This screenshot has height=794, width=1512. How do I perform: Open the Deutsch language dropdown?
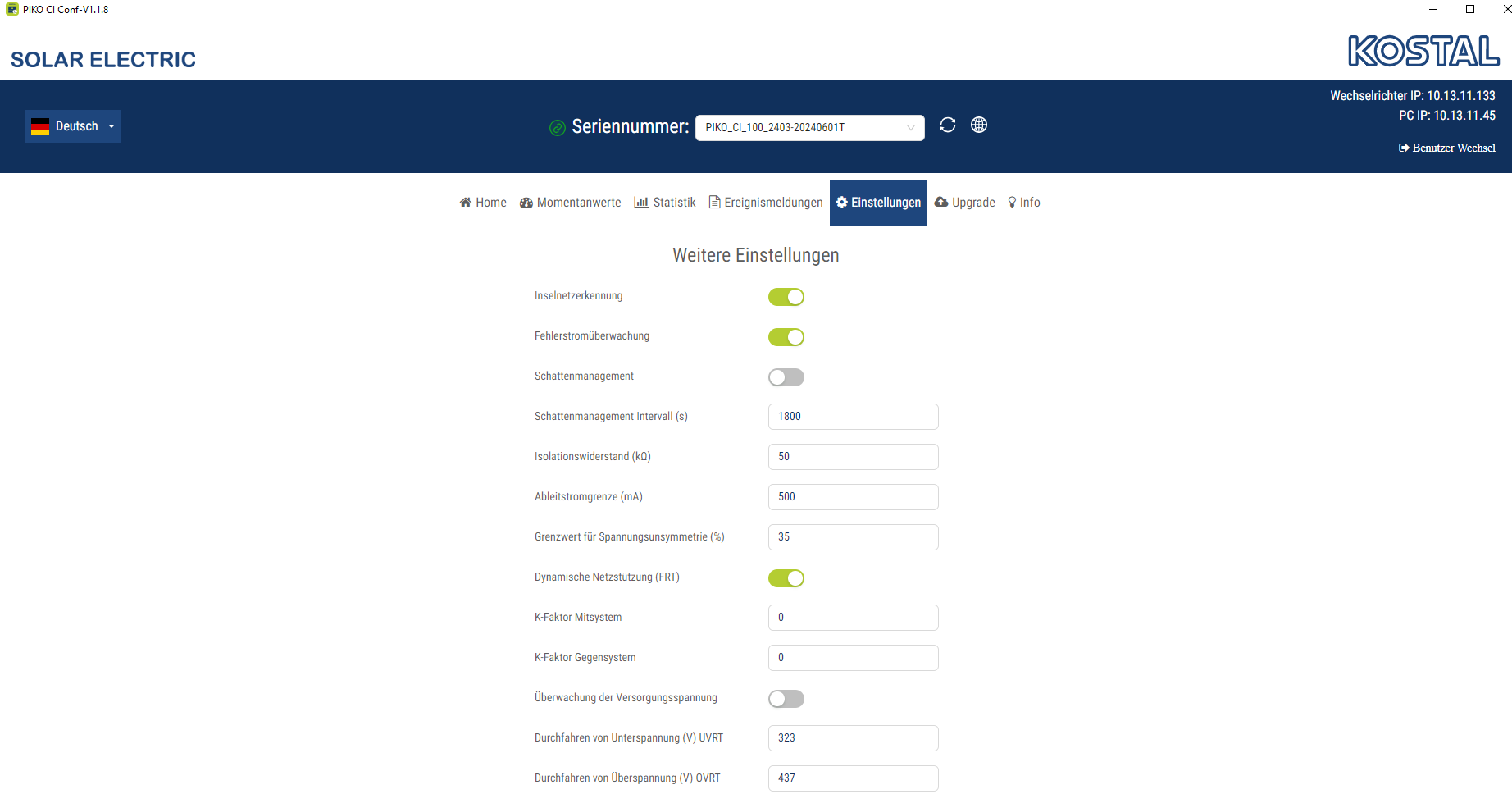[x=73, y=126]
